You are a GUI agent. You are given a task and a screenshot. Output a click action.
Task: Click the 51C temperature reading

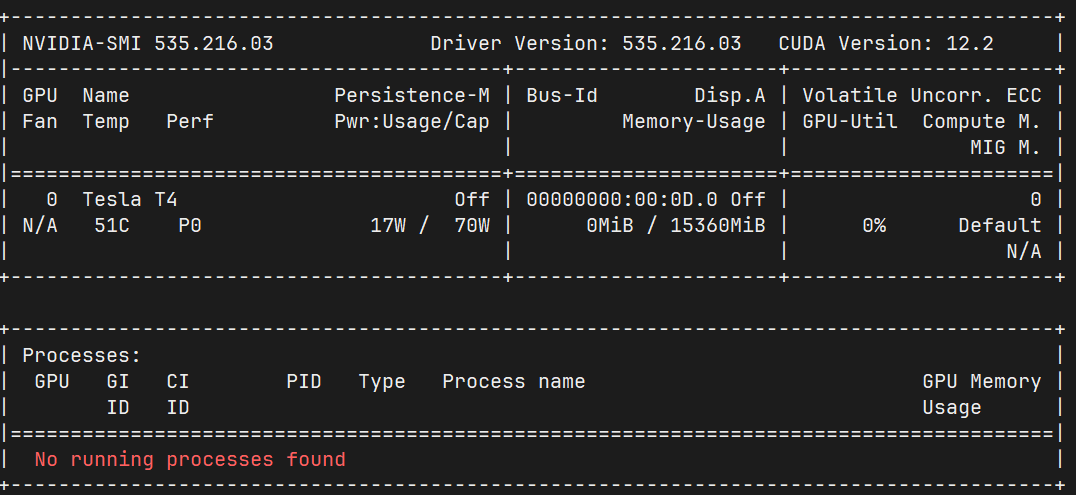112,226
